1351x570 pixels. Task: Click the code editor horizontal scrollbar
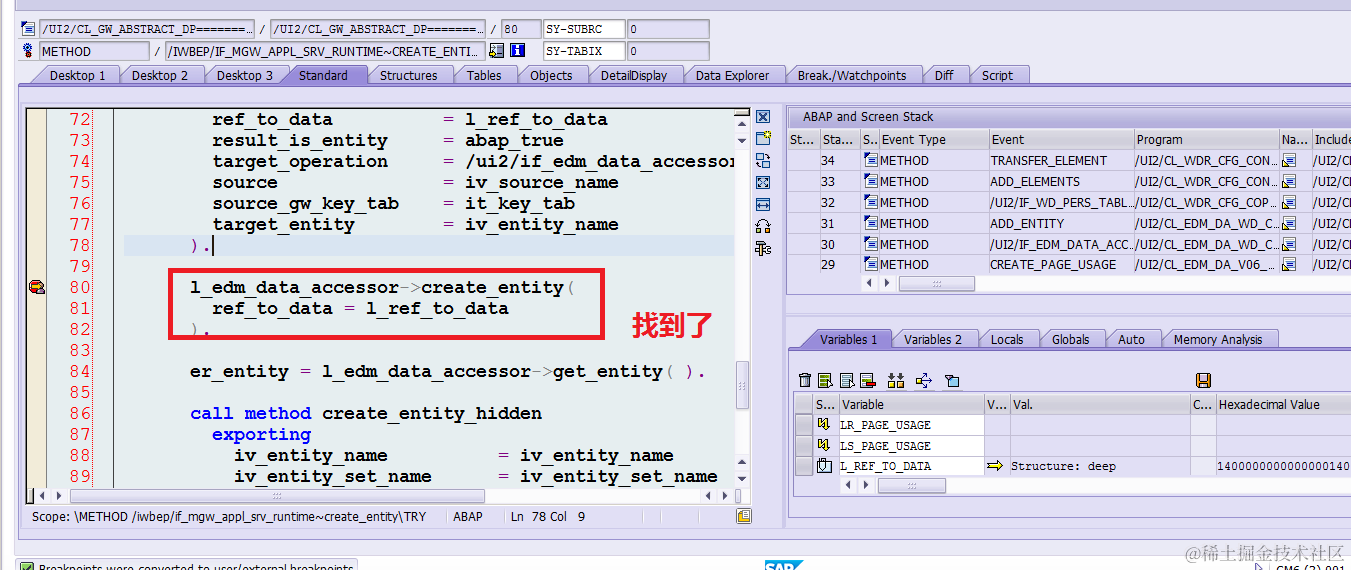point(277,496)
